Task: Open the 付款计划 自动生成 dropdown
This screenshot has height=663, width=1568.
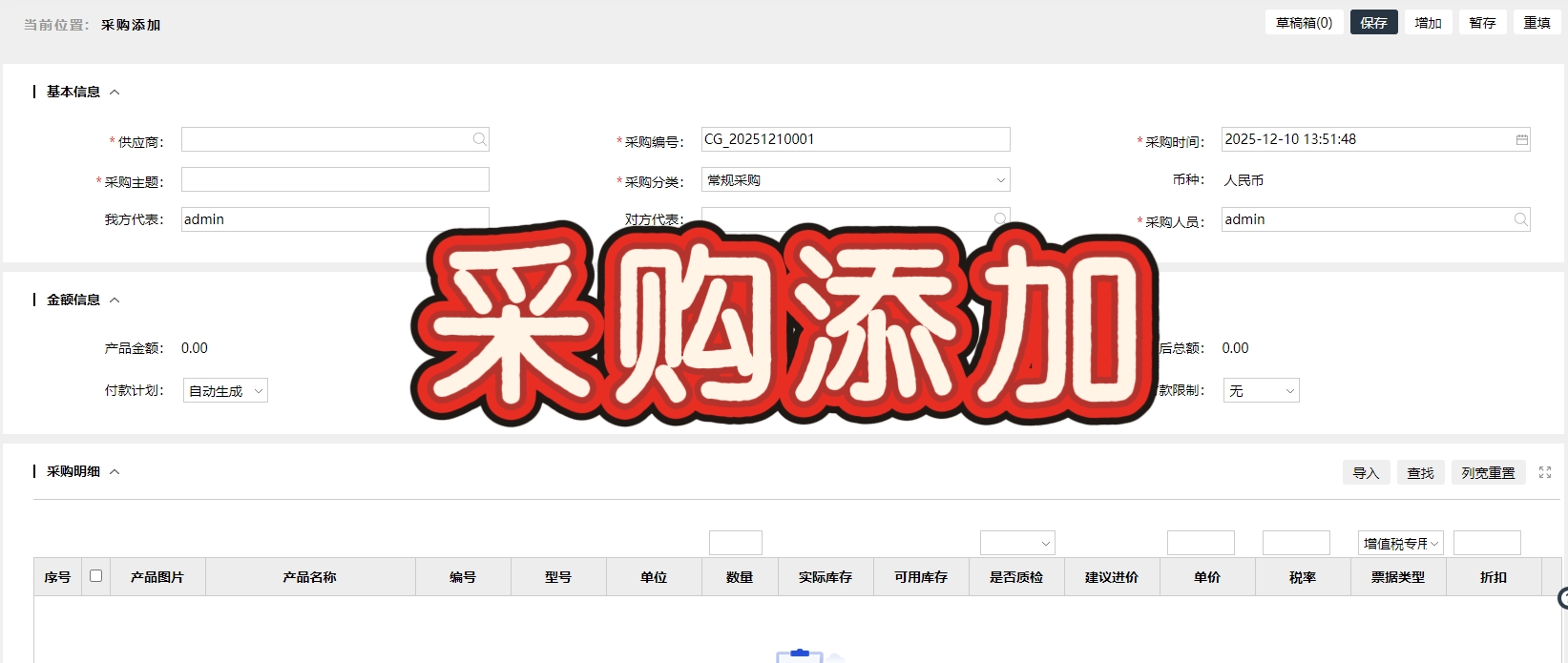Action: 225,390
